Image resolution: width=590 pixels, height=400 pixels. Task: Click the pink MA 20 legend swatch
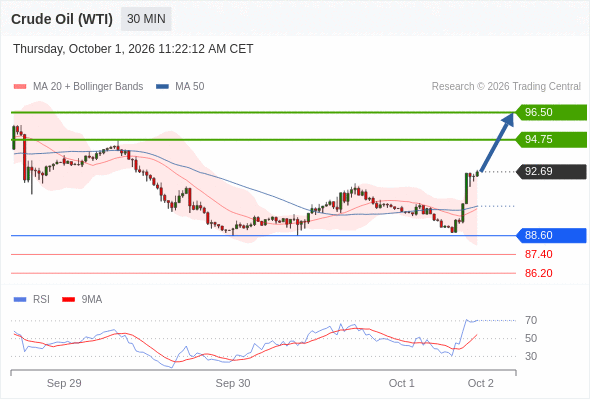[20, 87]
